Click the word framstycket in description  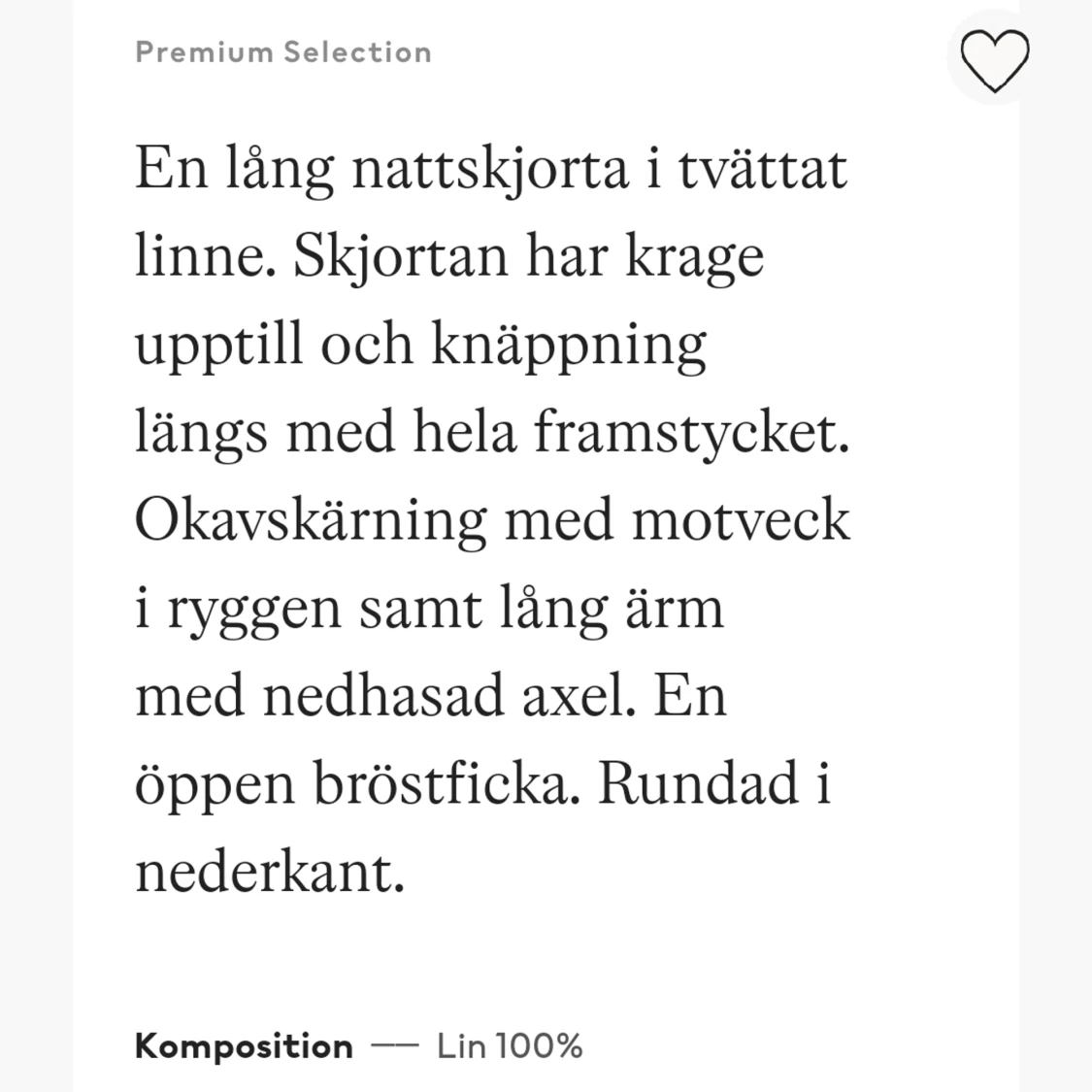[x=692, y=434]
